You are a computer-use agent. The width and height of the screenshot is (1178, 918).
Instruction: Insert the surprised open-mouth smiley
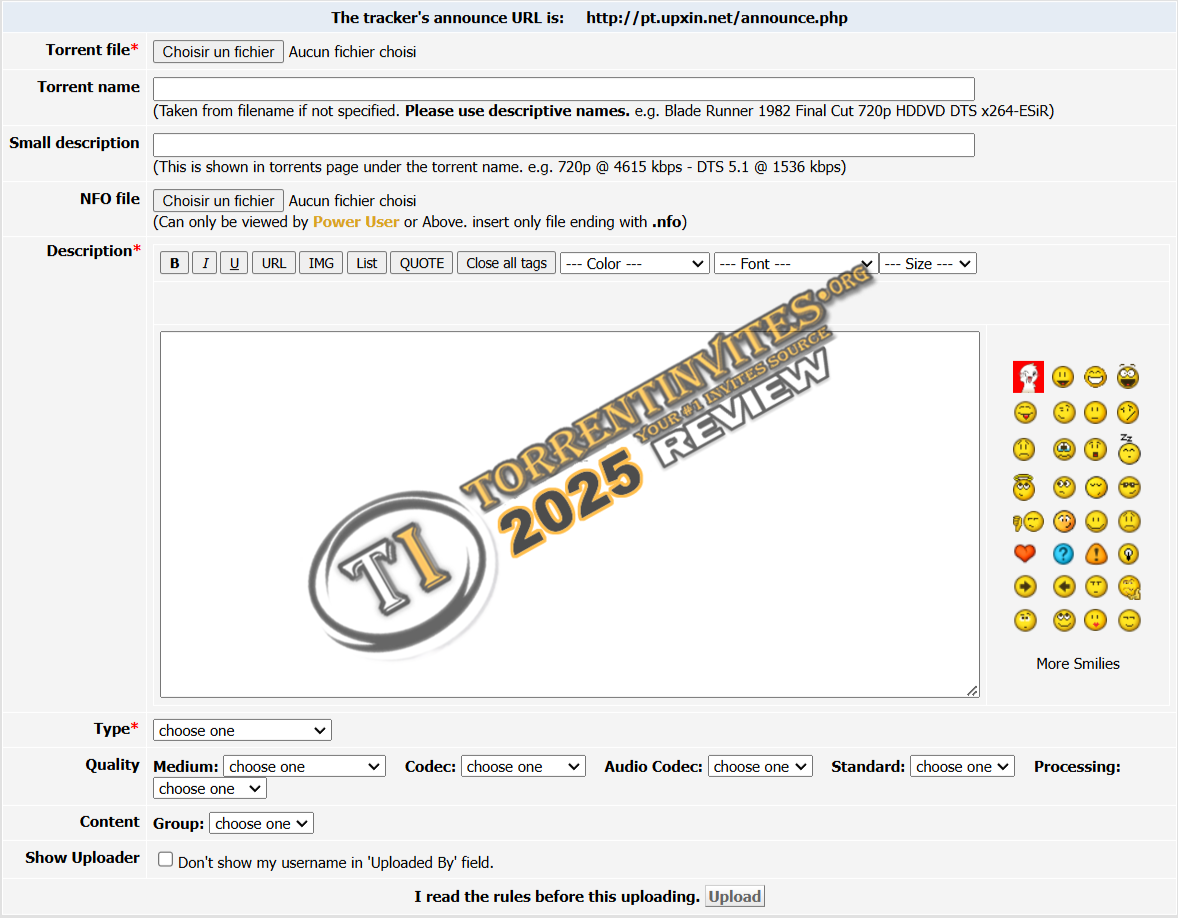[x=1095, y=450]
